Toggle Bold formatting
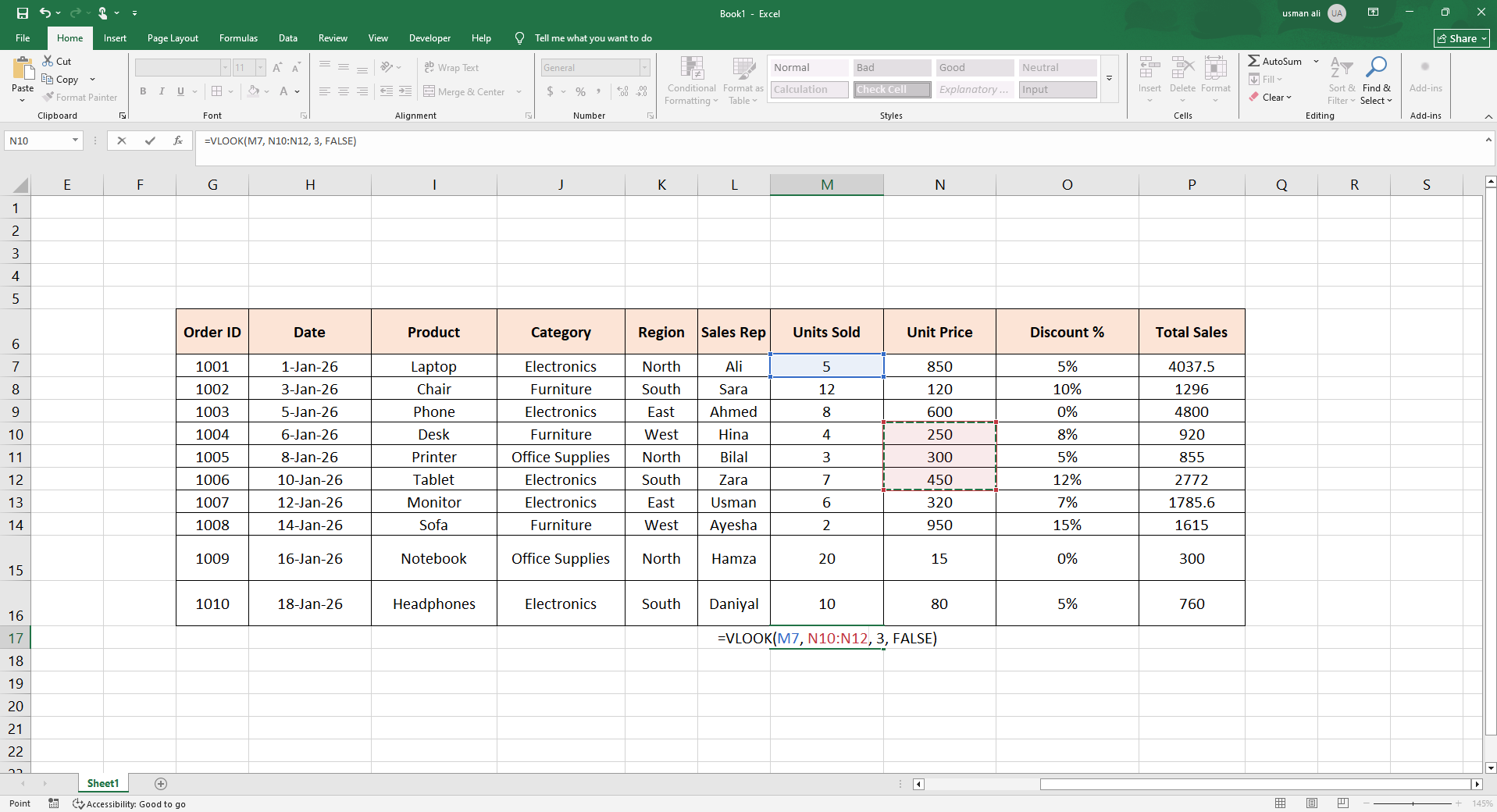This screenshot has height=812, width=1497. point(143,91)
